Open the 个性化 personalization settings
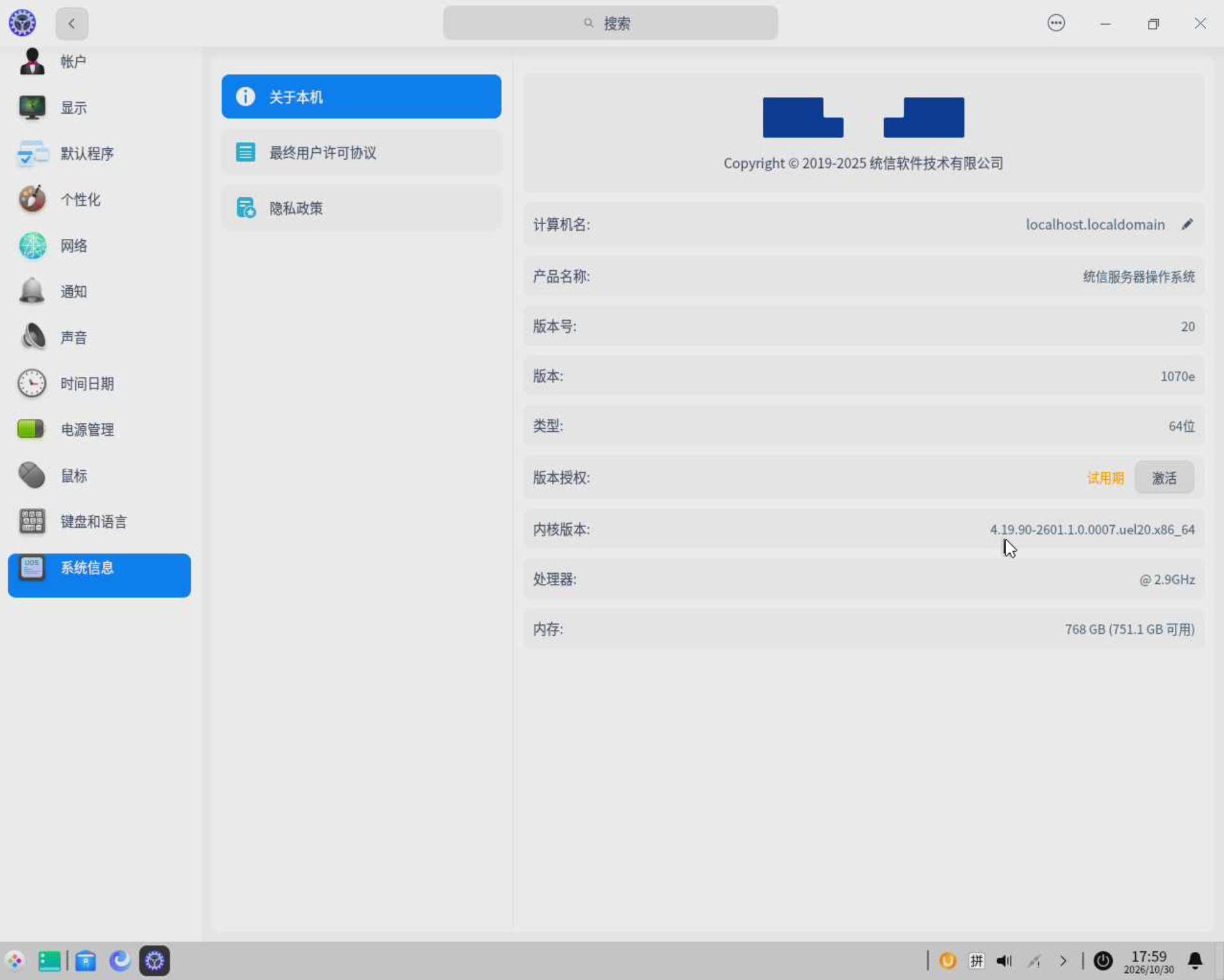Image resolution: width=1224 pixels, height=980 pixels. pyautogui.click(x=99, y=199)
